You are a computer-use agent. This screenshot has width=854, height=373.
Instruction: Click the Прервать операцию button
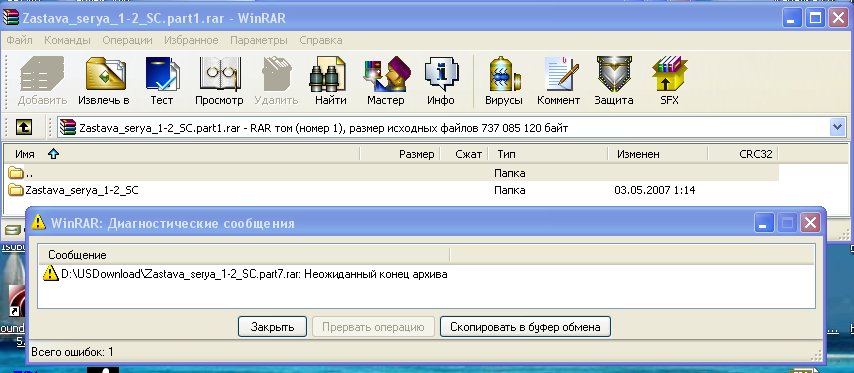pyautogui.click(x=373, y=327)
